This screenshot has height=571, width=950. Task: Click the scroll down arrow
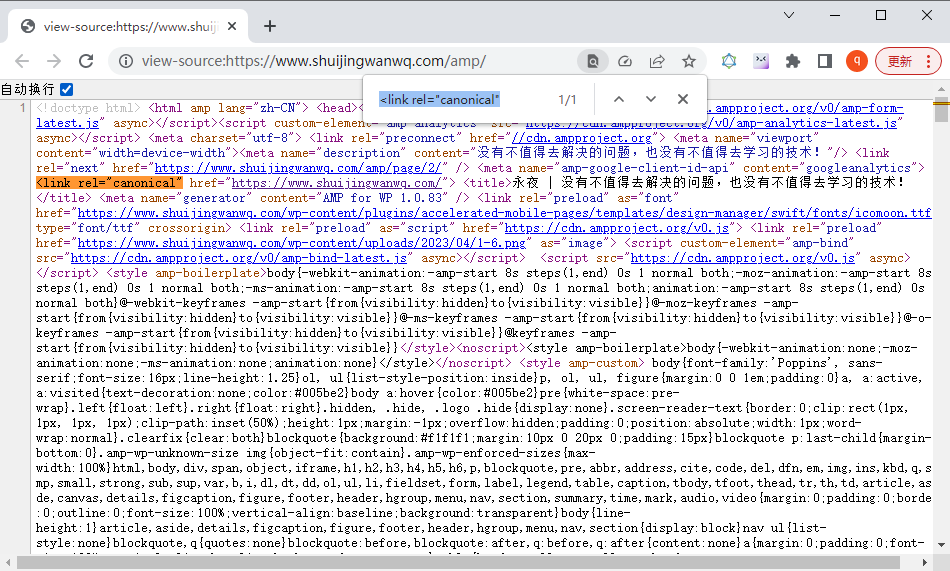941,545
